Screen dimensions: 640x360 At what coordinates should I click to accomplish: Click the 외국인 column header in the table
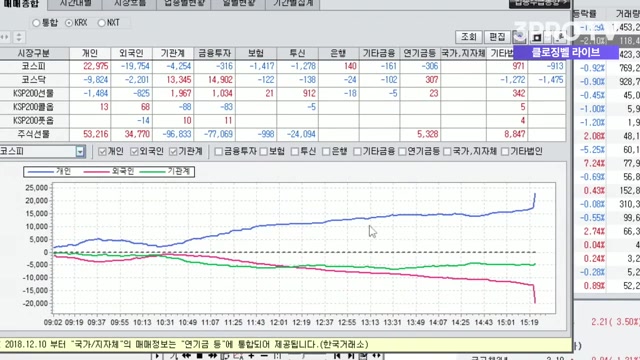[131, 53]
